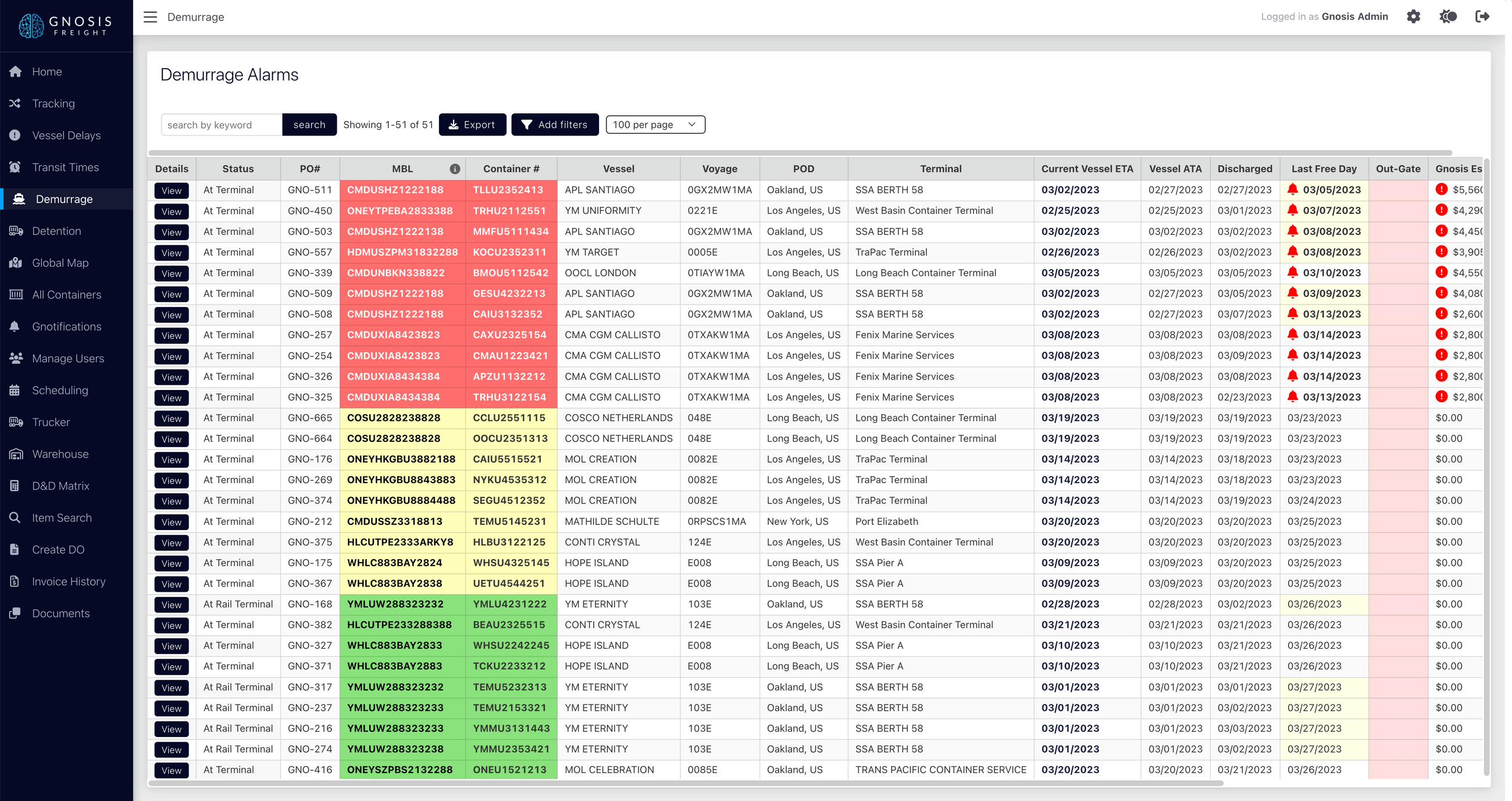The width and height of the screenshot is (1512, 801).
Task: Click the Item Search magnifier icon
Action: [15, 517]
